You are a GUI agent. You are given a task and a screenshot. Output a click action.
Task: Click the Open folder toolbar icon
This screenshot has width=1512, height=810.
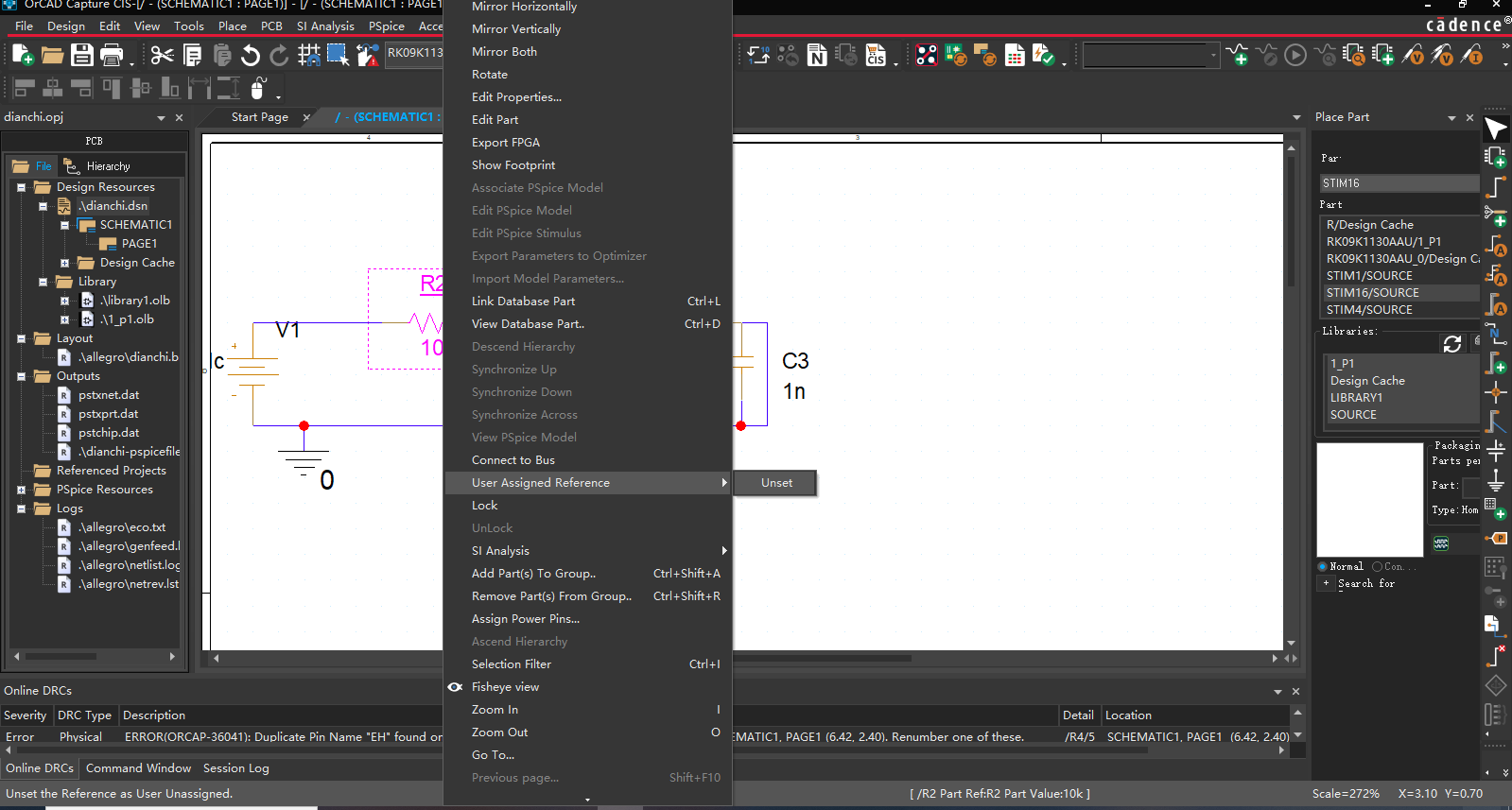(x=53, y=55)
